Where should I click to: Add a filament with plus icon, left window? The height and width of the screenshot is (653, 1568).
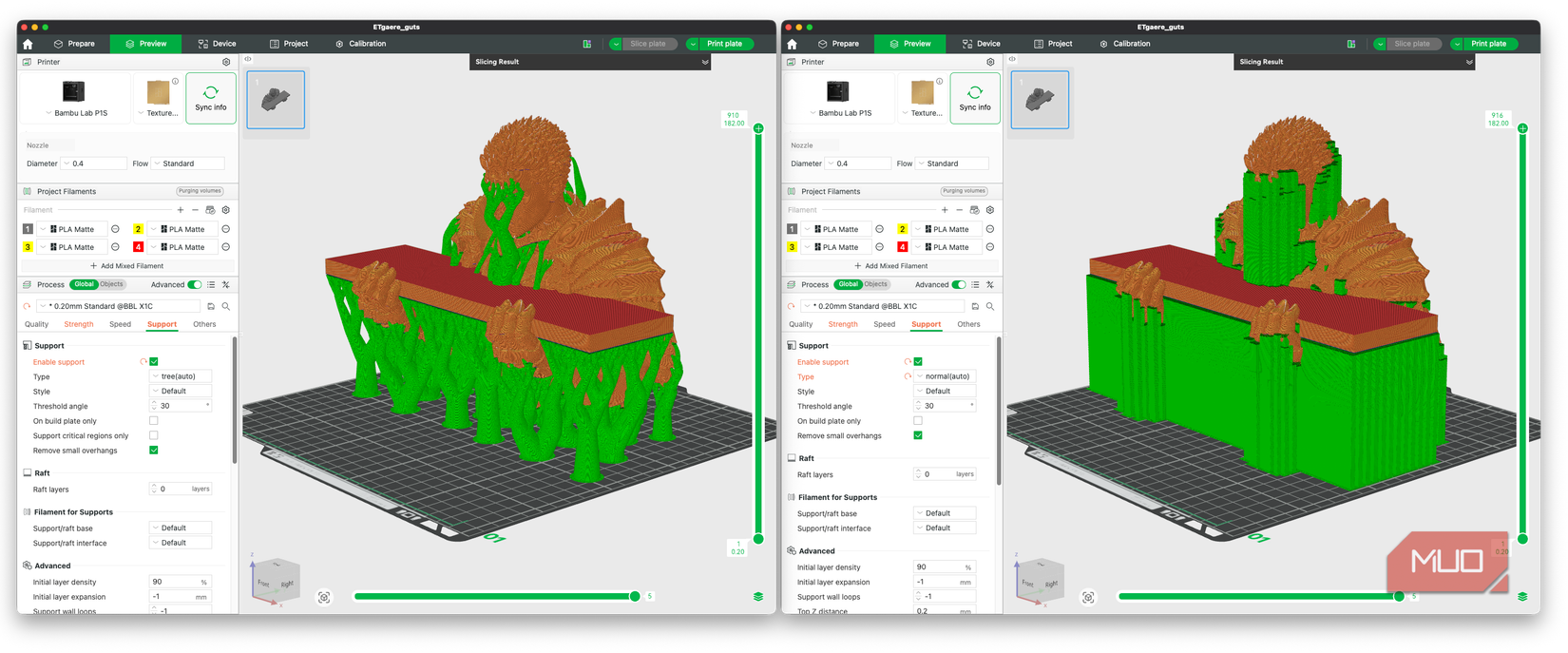pos(181,210)
